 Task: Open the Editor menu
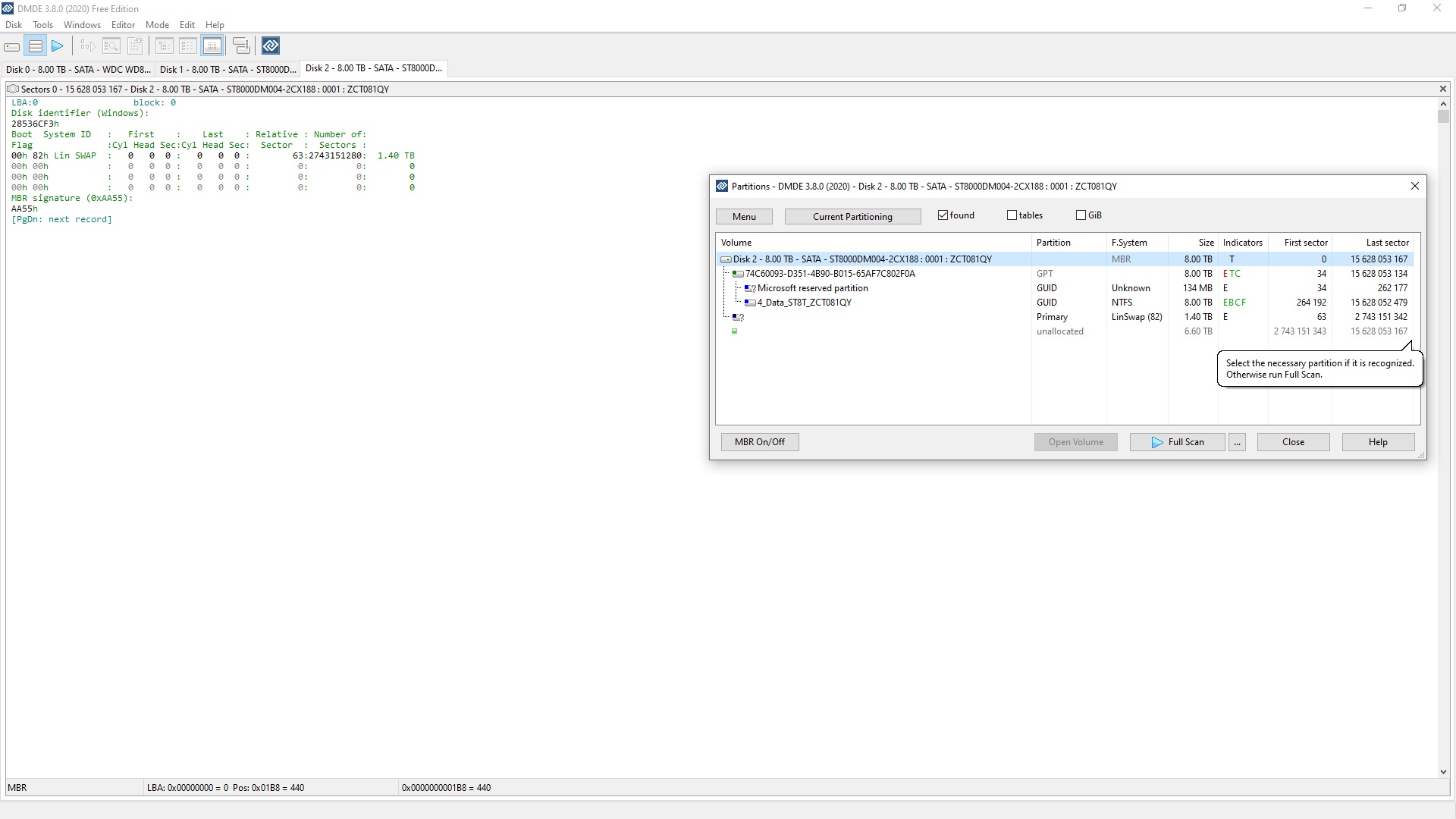click(123, 25)
